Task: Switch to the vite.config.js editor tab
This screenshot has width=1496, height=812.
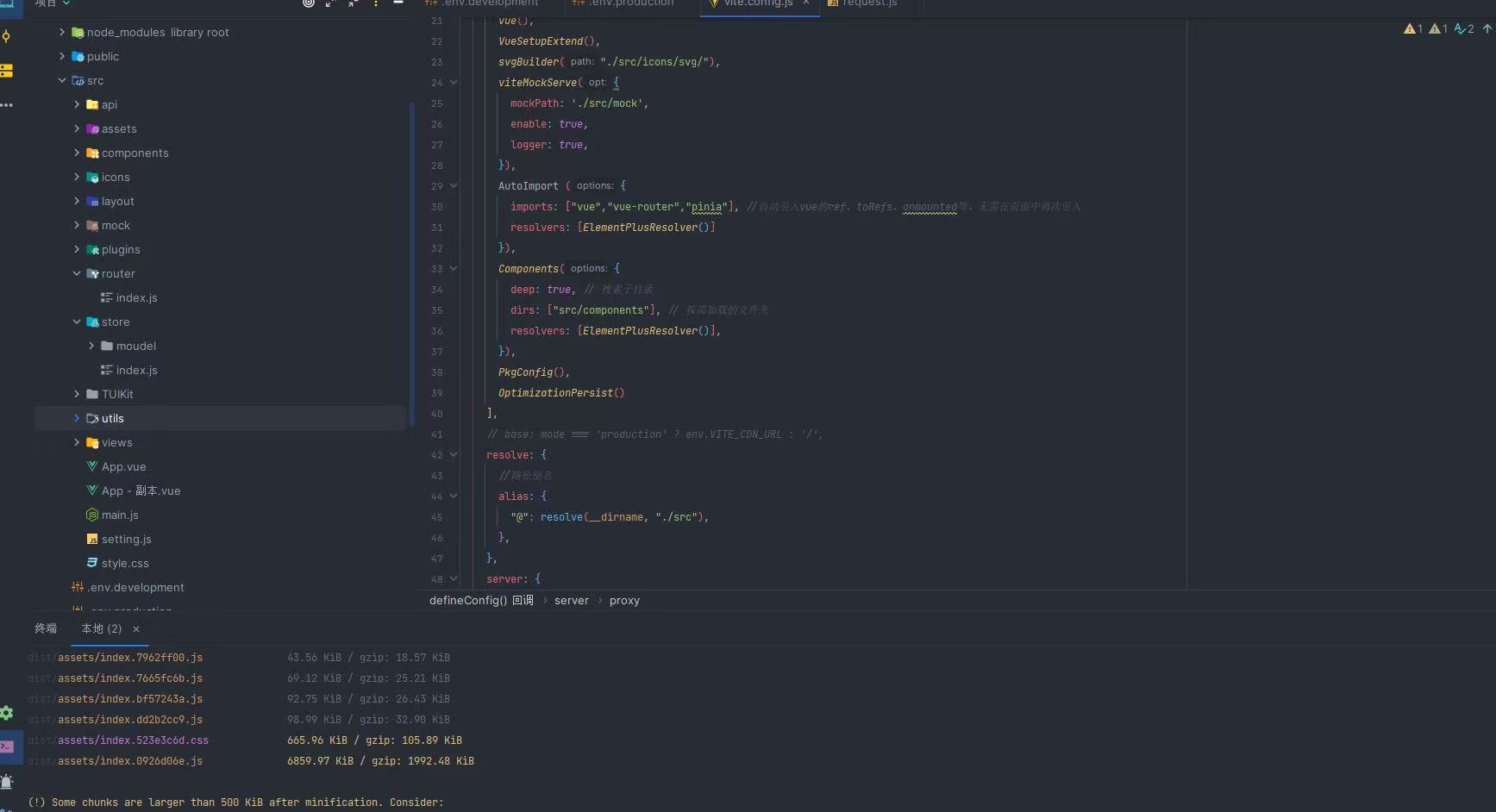Action: click(x=757, y=3)
